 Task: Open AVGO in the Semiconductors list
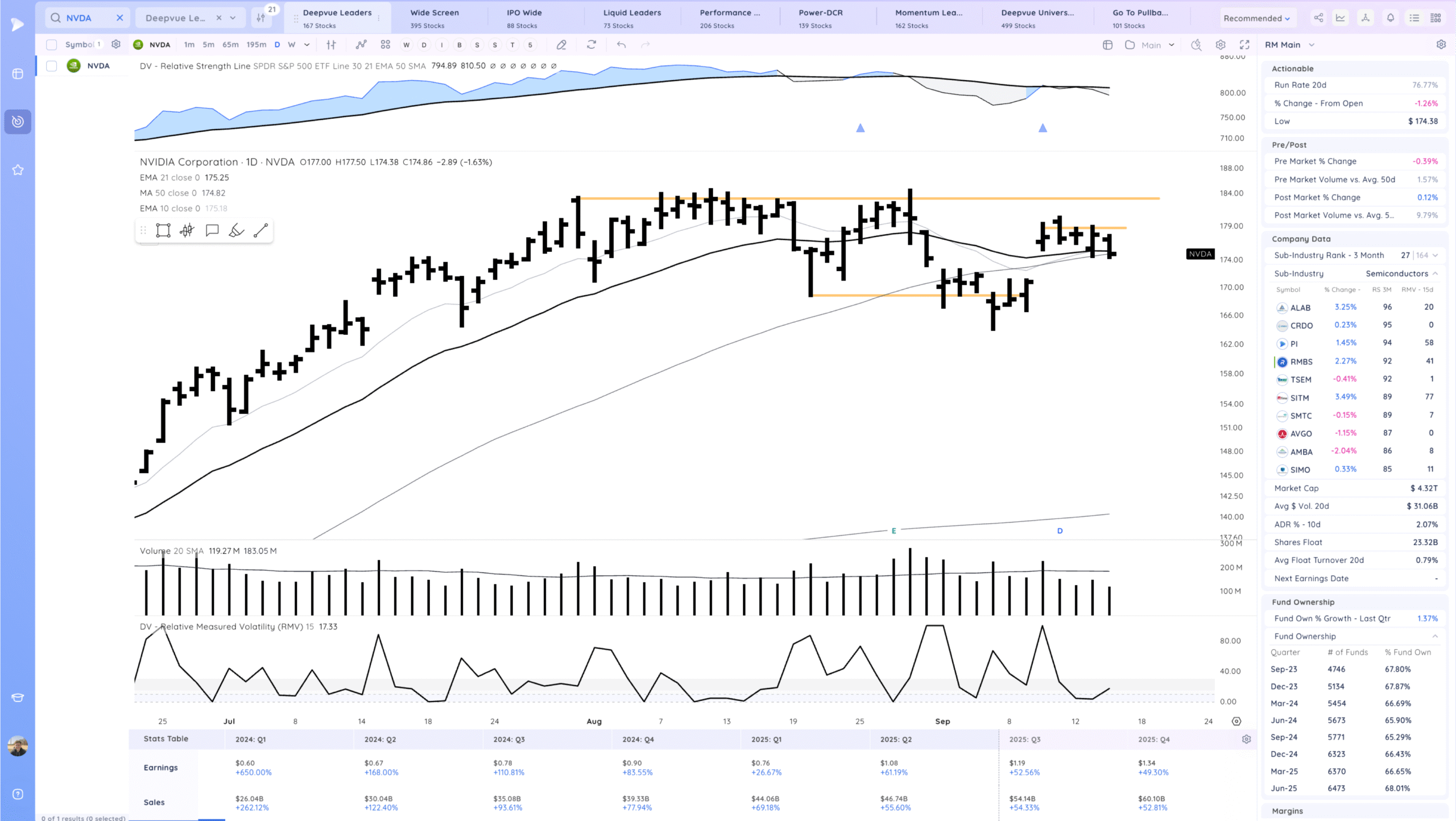tap(1301, 433)
